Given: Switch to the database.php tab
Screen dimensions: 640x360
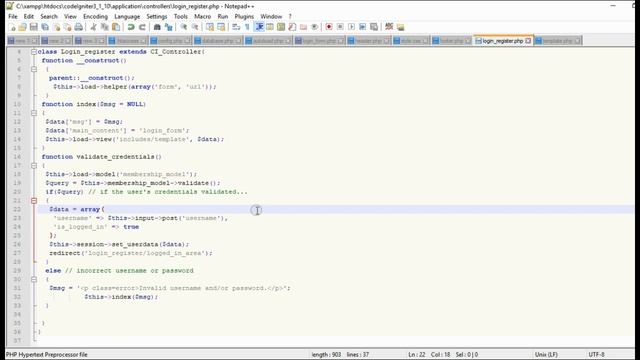Looking at the screenshot, I should click(x=218, y=41).
